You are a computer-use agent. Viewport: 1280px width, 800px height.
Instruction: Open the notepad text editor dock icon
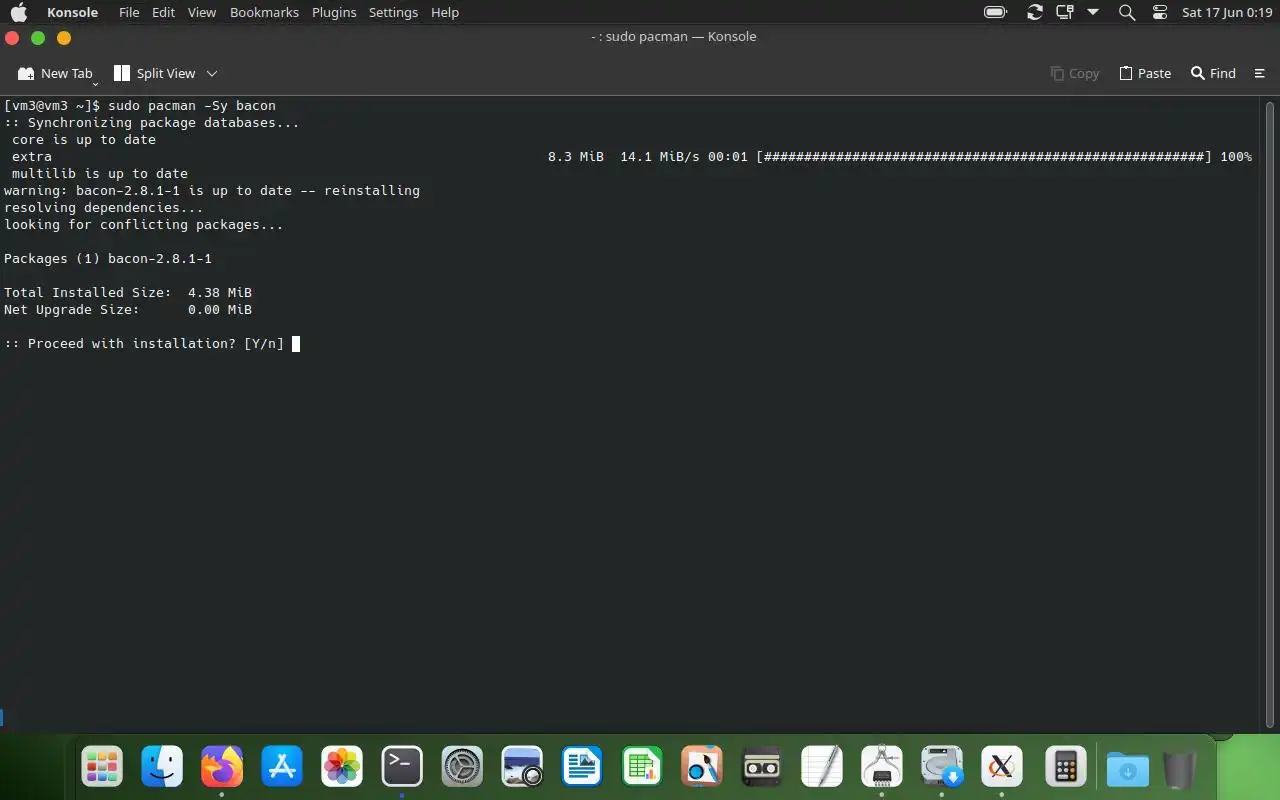pyautogui.click(x=822, y=767)
